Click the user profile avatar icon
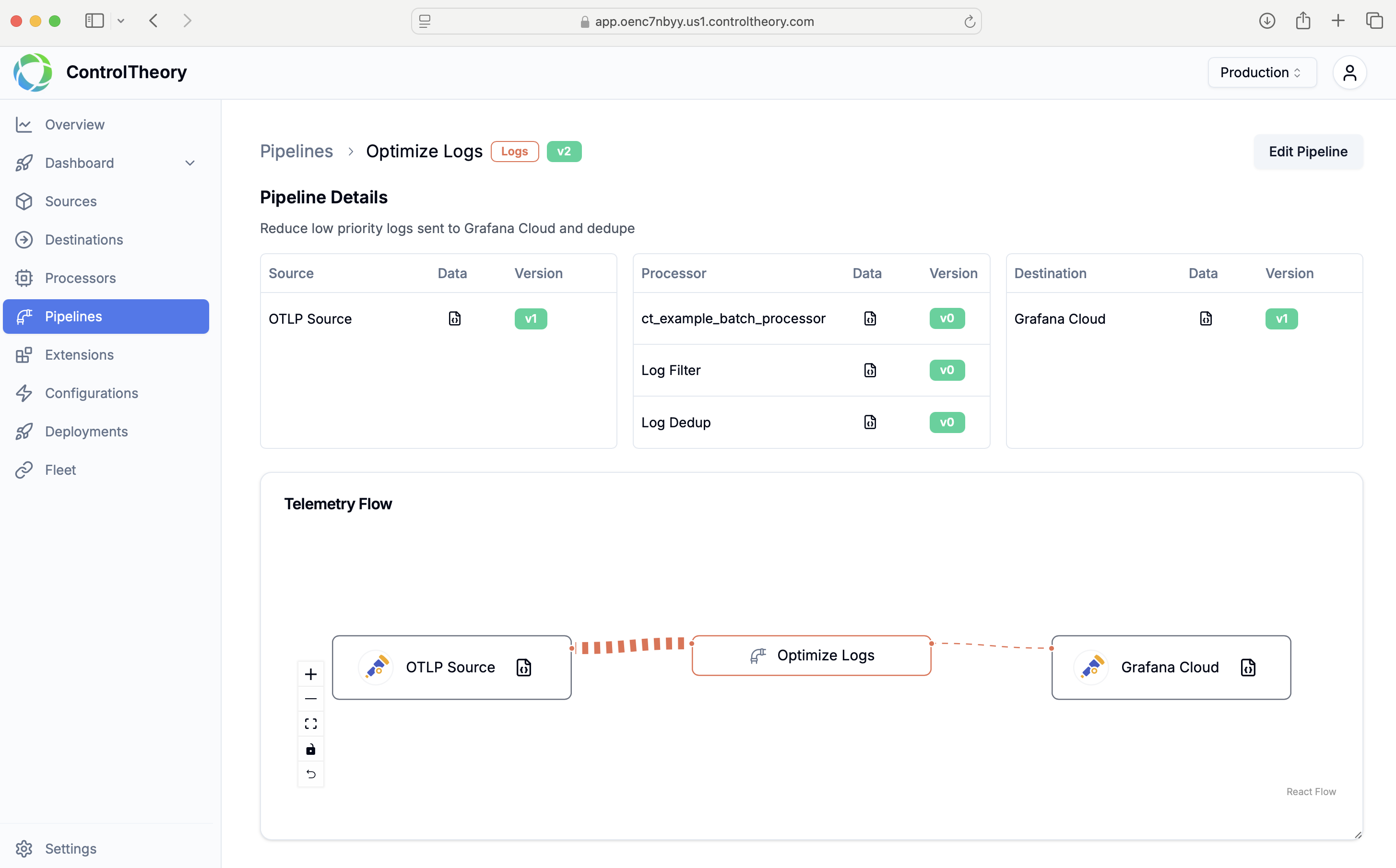Image resolution: width=1396 pixels, height=868 pixels. (x=1349, y=72)
